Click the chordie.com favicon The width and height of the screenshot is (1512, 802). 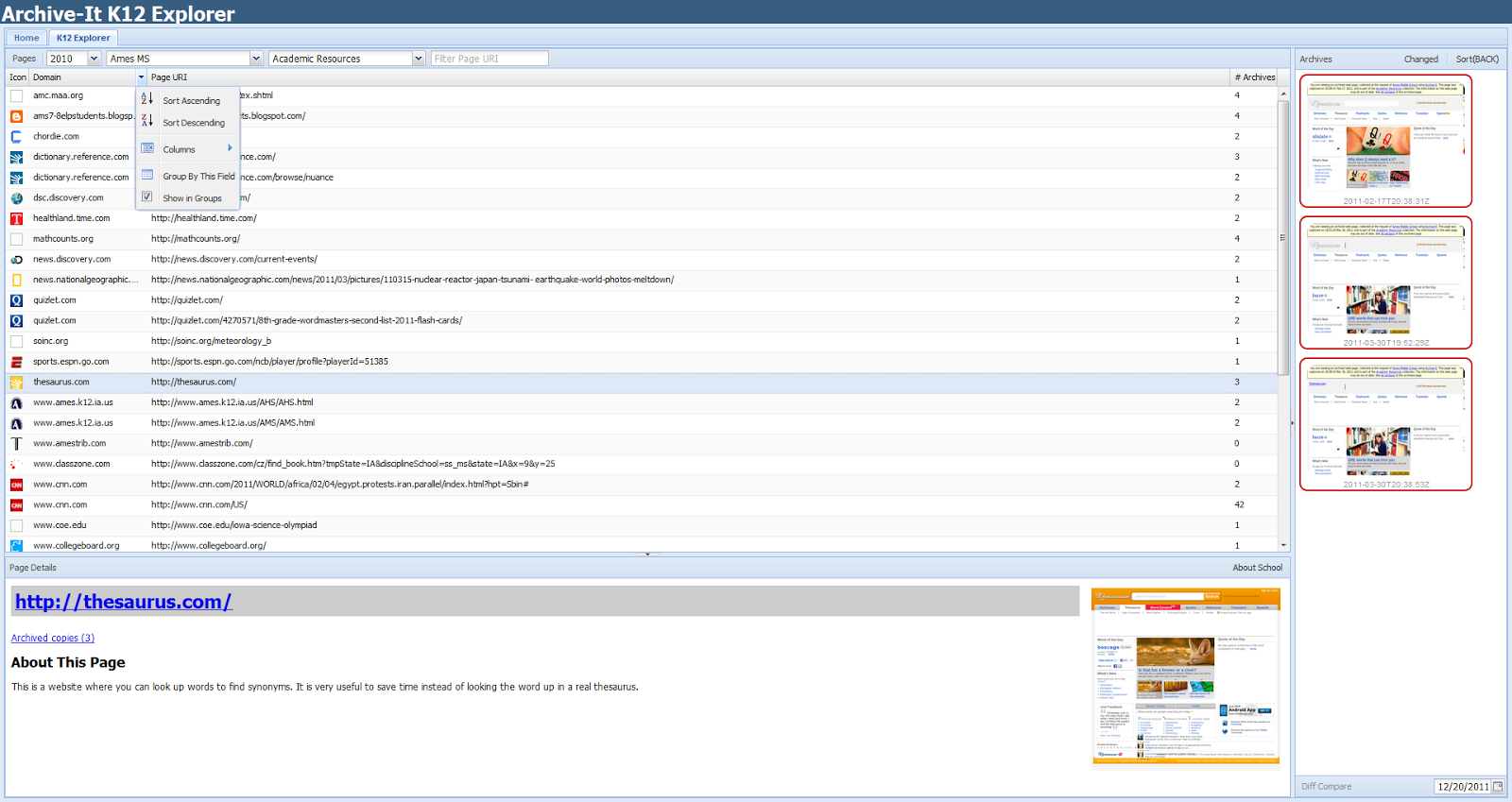(x=16, y=136)
